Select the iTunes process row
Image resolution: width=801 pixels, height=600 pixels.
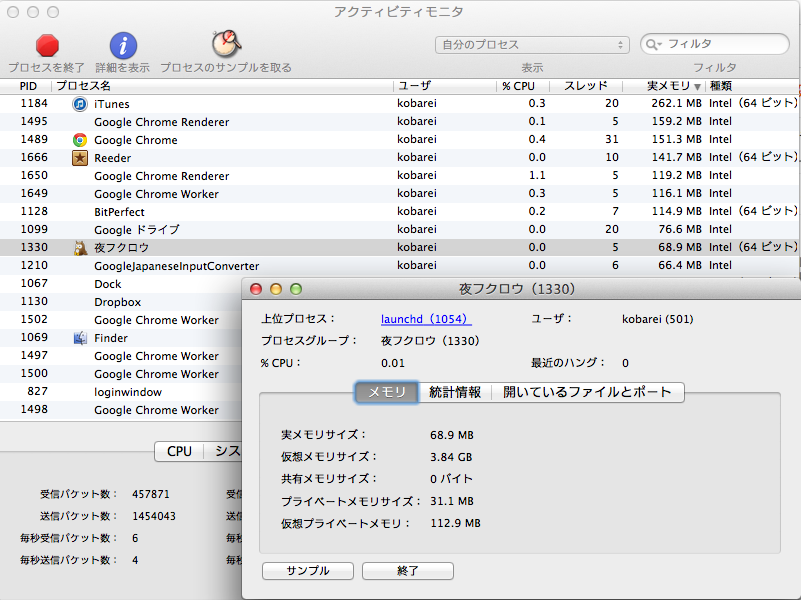click(x=399, y=104)
